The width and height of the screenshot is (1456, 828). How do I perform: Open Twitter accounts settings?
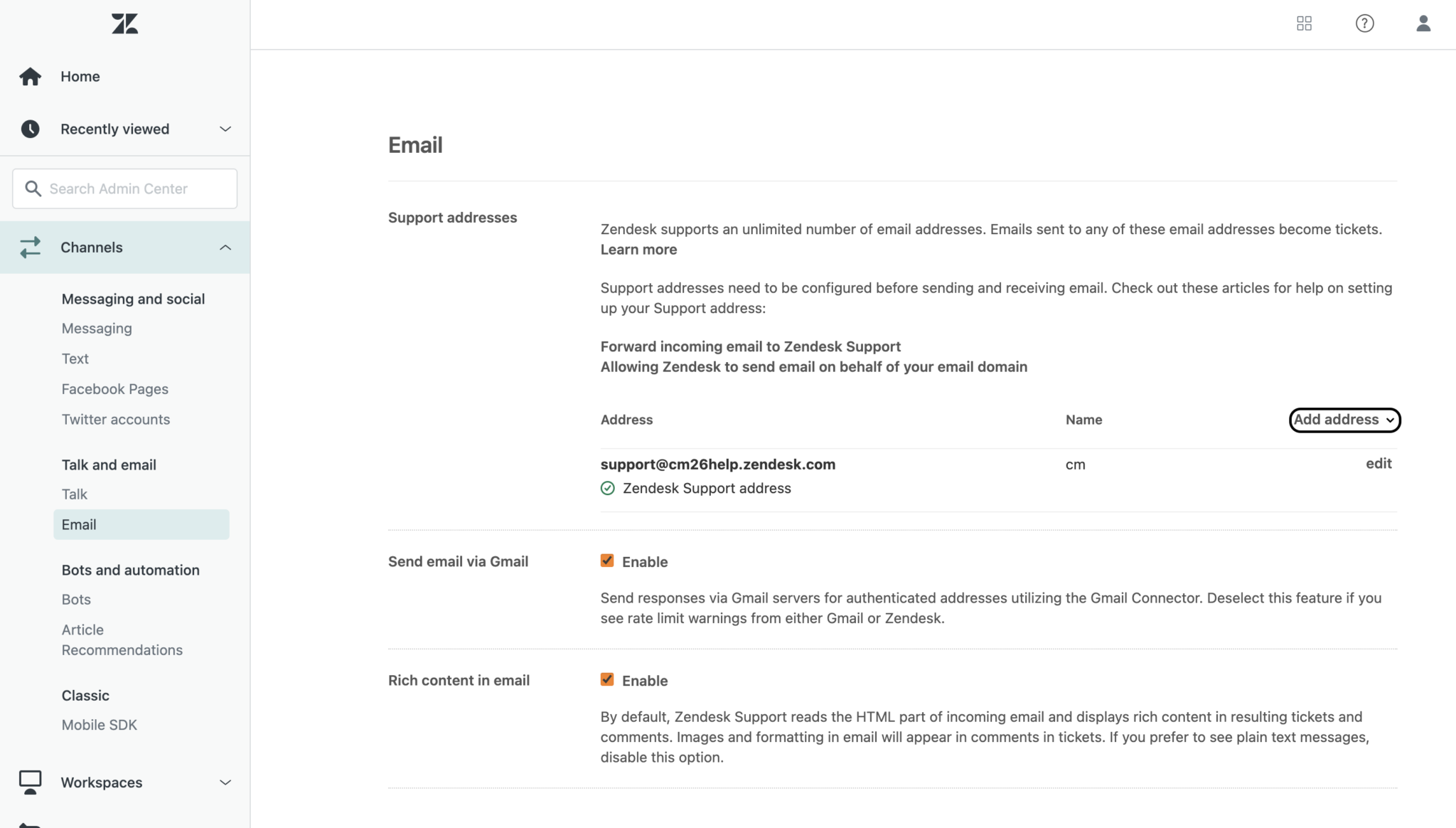tap(116, 419)
